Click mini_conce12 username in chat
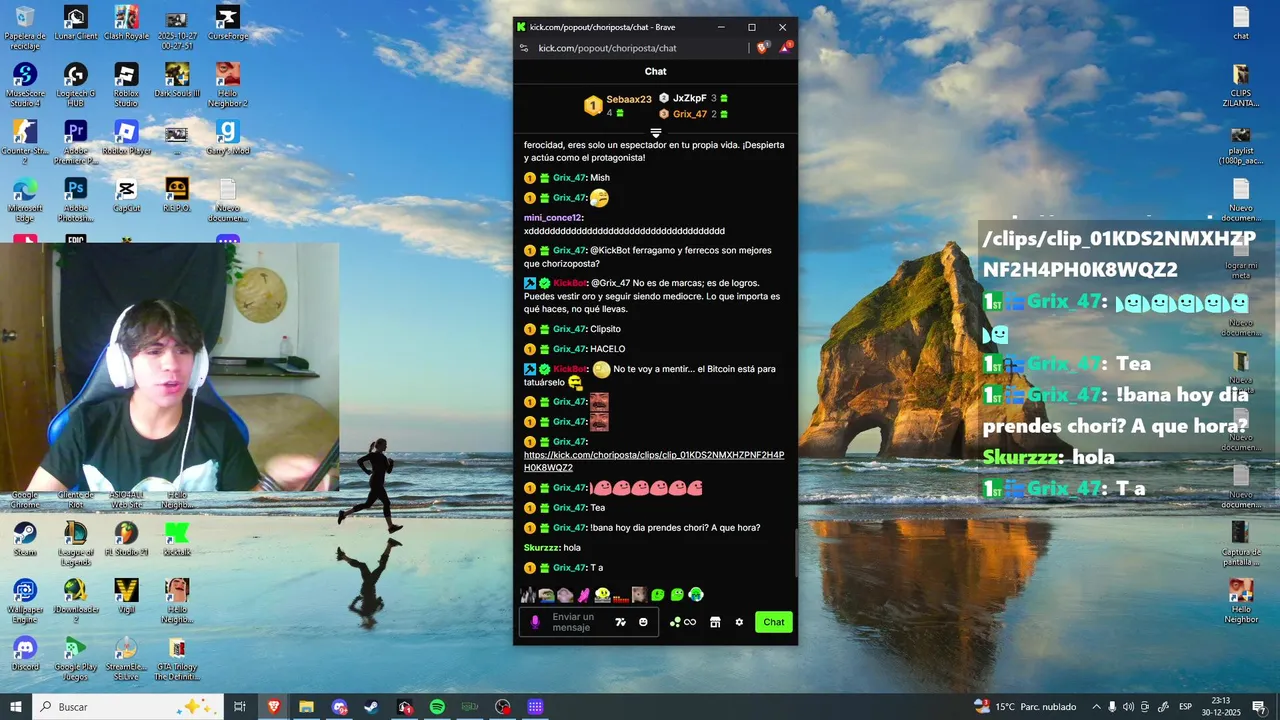This screenshot has width=1280, height=720. pyautogui.click(x=553, y=218)
